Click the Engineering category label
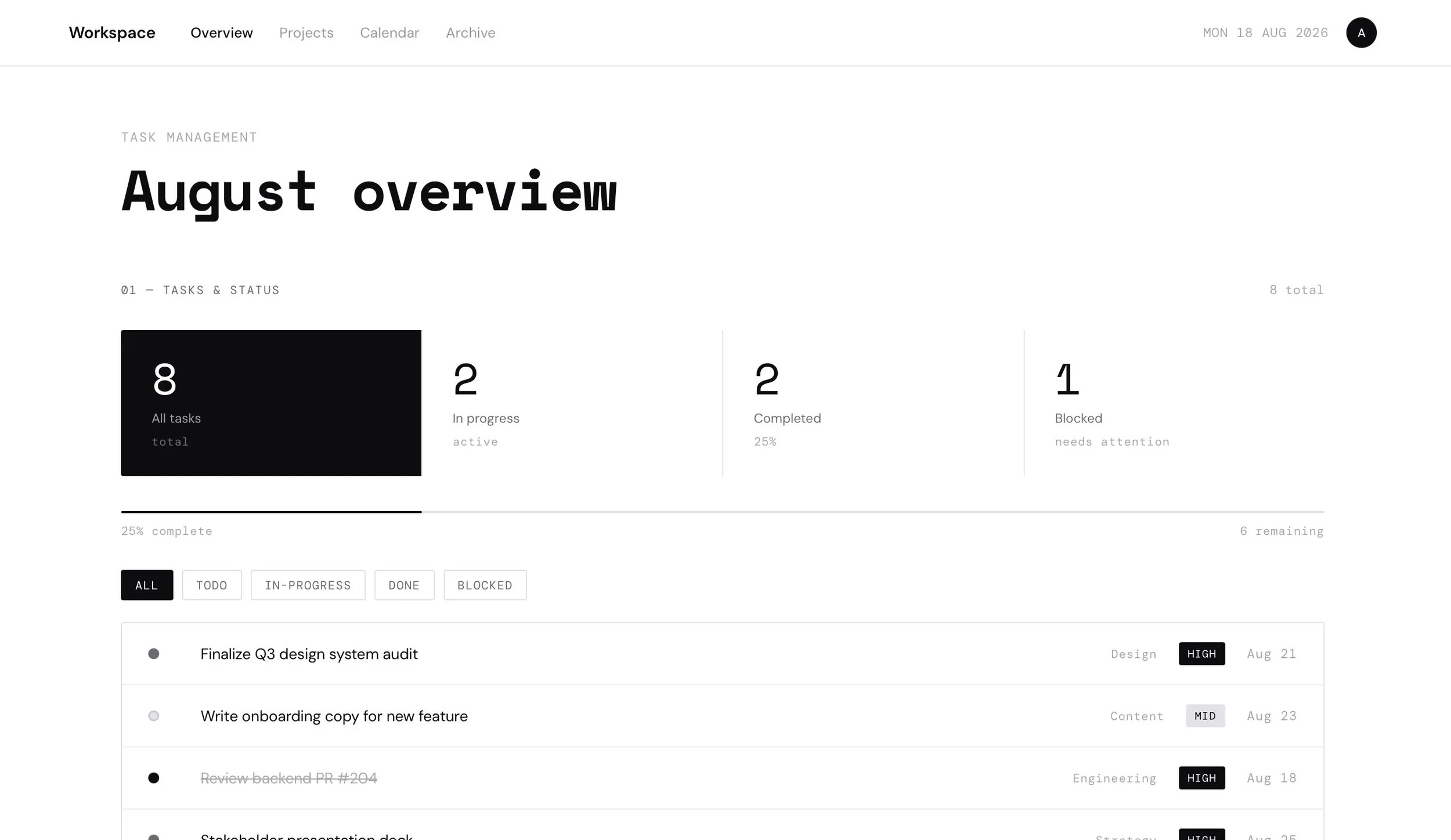Screen dimensions: 1451x840 click(1114, 779)
